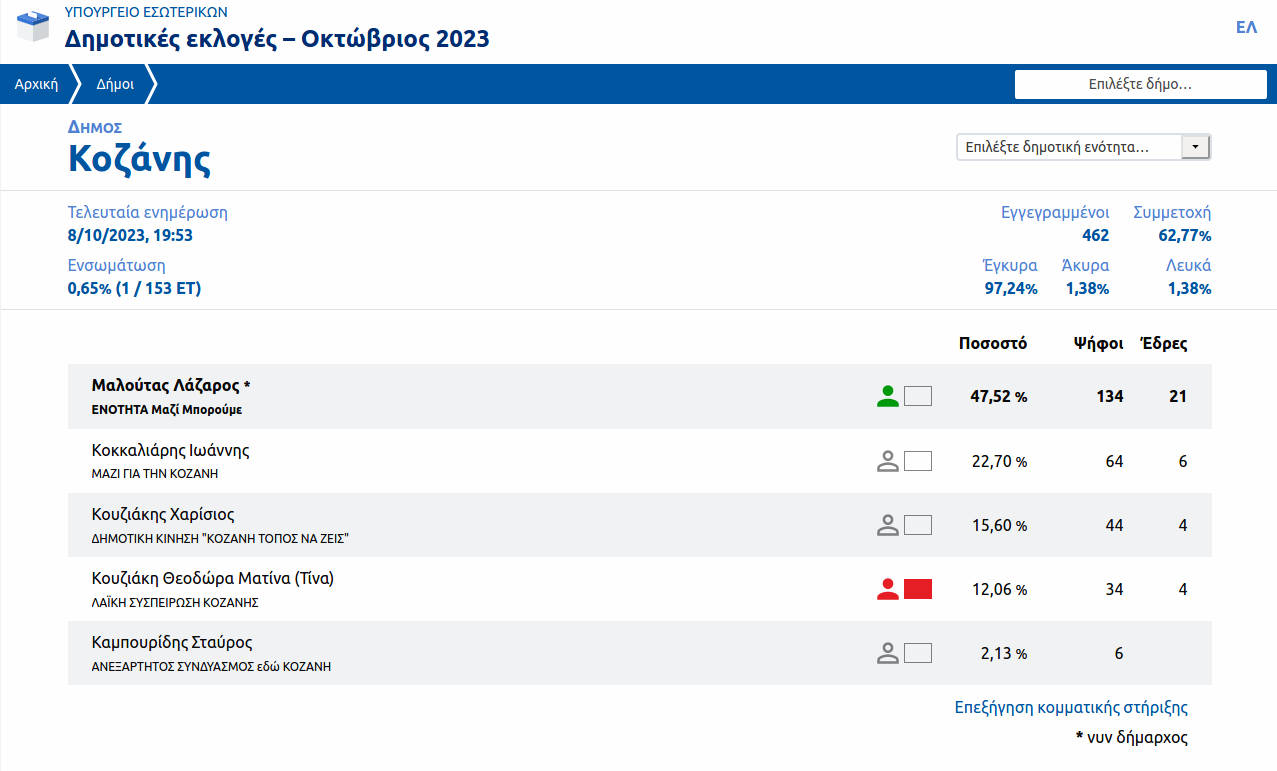
Task: Click gray person icon for Καμπουρίδης Σταύρος
Action: pyautogui.click(x=887, y=653)
